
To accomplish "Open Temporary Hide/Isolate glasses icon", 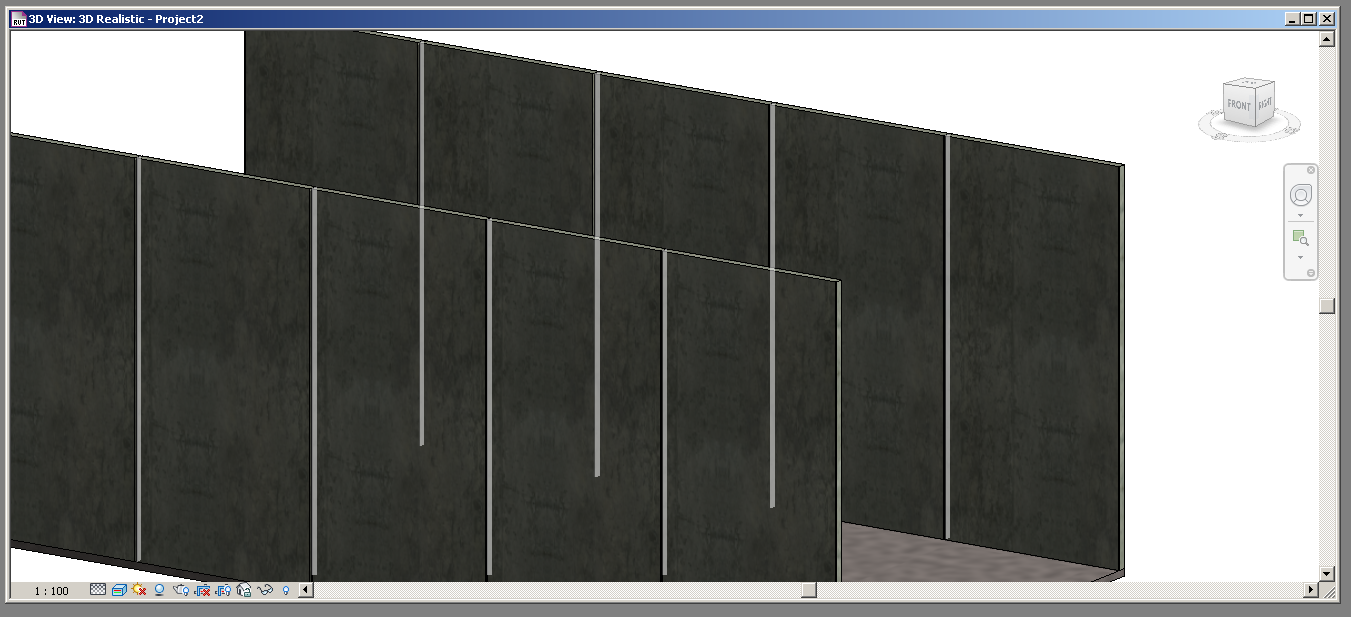I will coord(265,590).
